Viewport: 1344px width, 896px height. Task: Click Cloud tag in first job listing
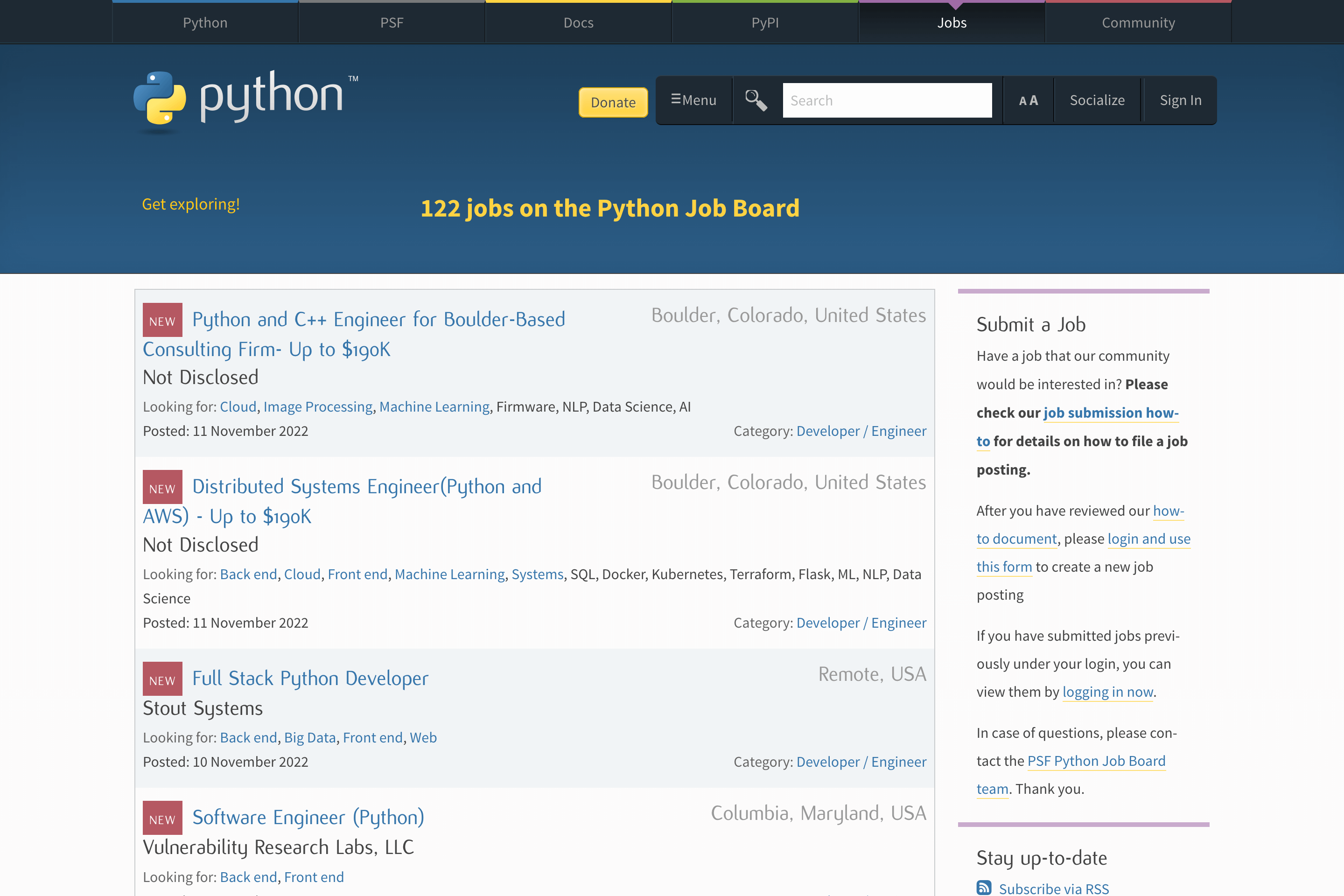pyautogui.click(x=238, y=406)
